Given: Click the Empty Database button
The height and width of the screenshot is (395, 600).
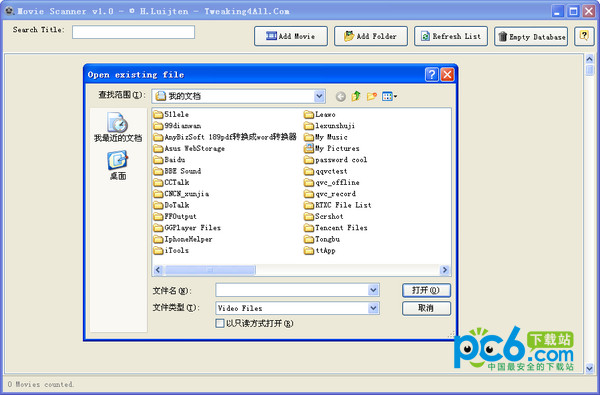Looking at the screenshot, I should coord(531,37).
